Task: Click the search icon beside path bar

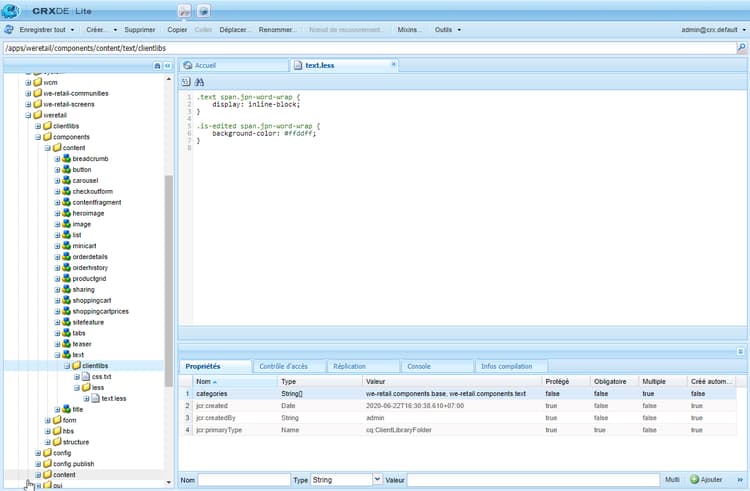Action: pyautogui.click(x=742, y=47)
